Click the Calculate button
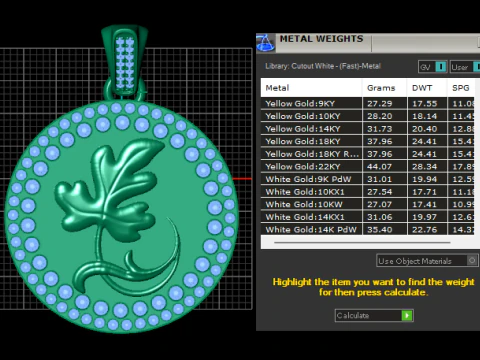480x360 pixels. pos(374,315)
